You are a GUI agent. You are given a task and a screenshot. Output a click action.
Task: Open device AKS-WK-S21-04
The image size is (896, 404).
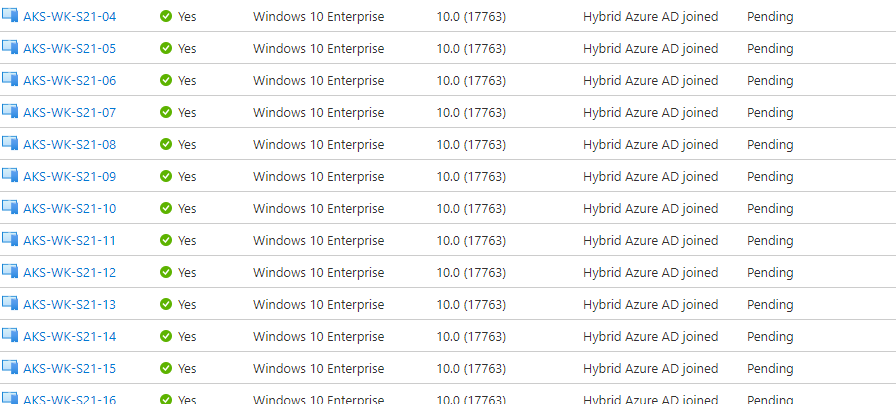point(69,17)
